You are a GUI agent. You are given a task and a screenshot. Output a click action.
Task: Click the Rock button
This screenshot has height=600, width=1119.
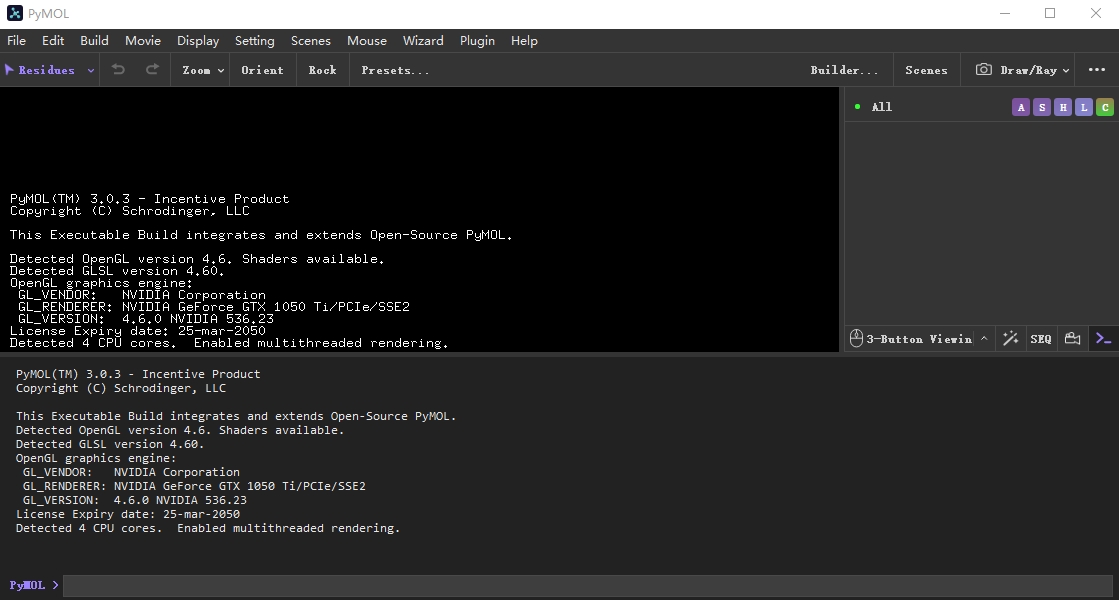[x=323, y=70]
